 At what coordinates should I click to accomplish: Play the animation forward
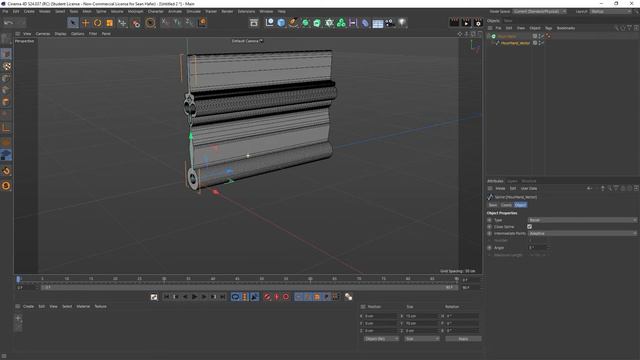[194, 297]
